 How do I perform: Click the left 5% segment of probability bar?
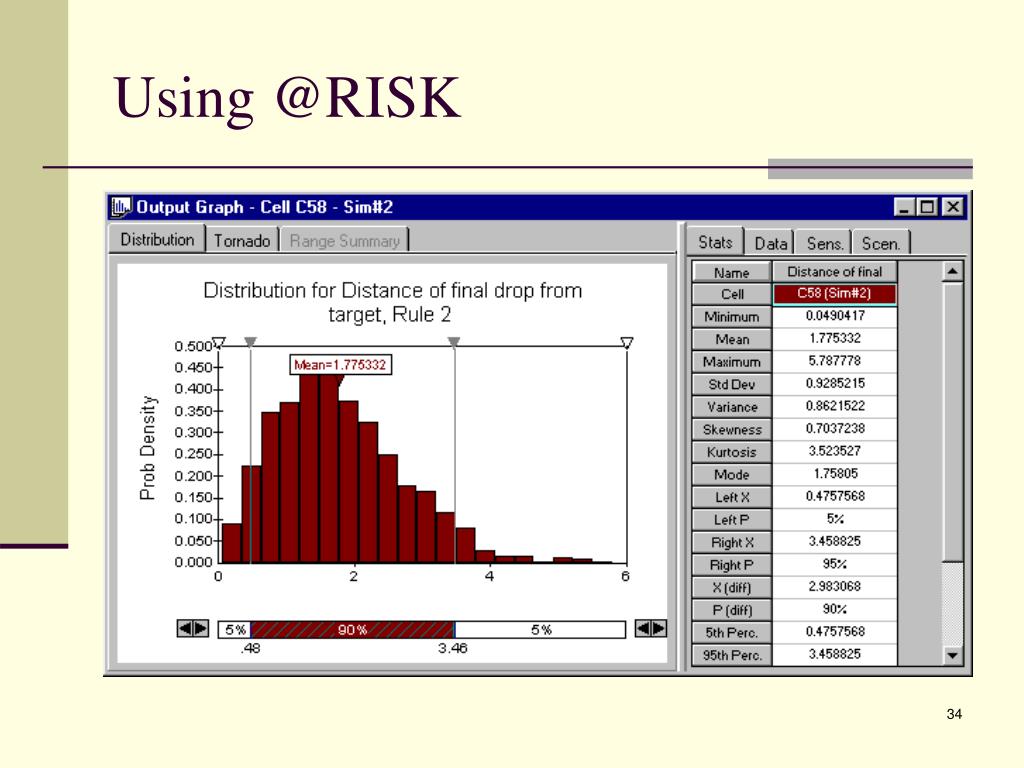(235, 630)
